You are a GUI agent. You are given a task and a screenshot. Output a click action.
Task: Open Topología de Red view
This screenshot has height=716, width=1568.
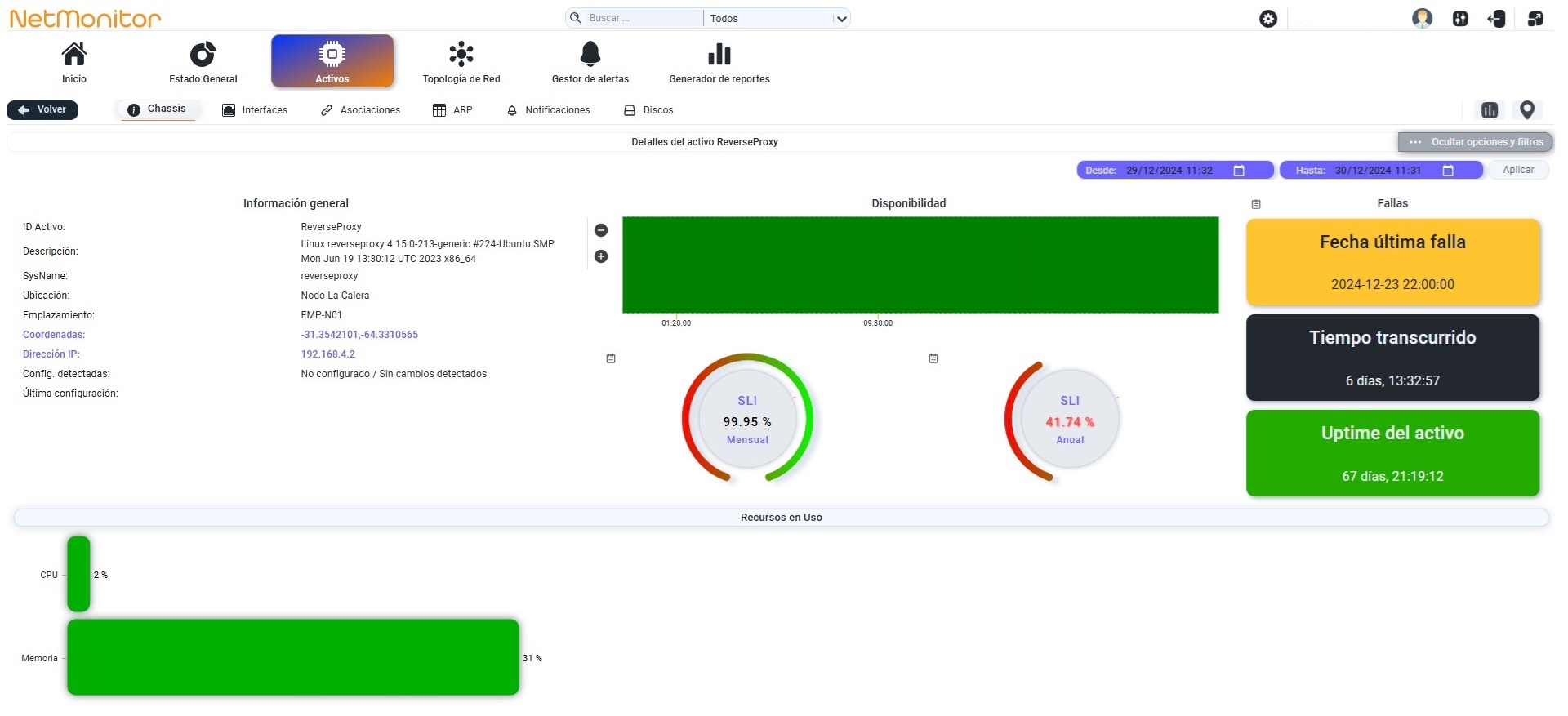[461, 63]
